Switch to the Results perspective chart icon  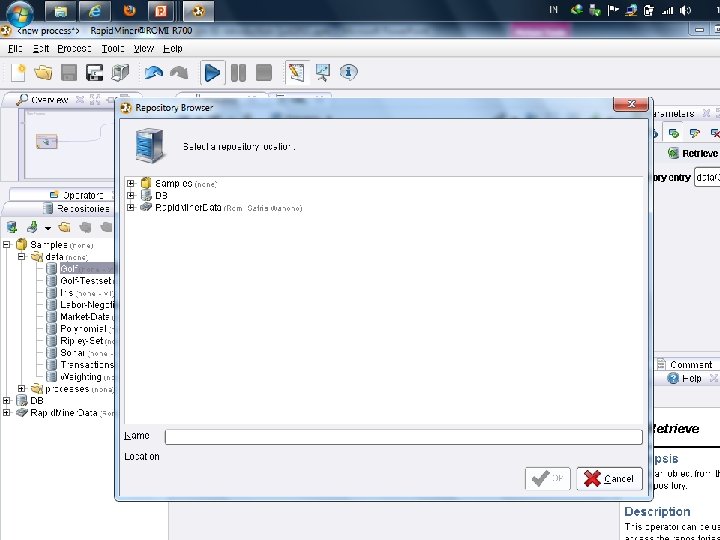(323, 73)
